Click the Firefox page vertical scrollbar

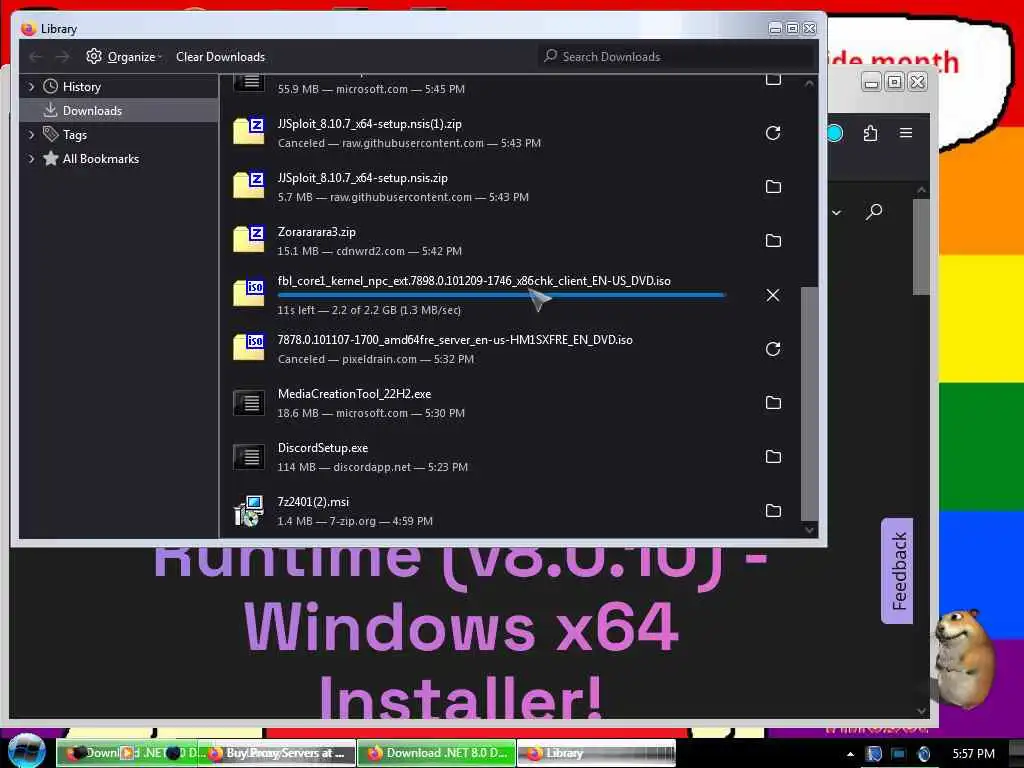921,247
